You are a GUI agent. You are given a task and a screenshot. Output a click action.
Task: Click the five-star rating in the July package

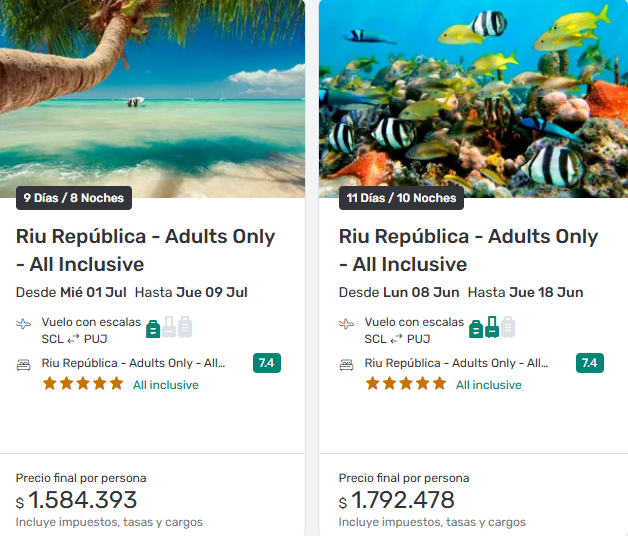(83, 384)
